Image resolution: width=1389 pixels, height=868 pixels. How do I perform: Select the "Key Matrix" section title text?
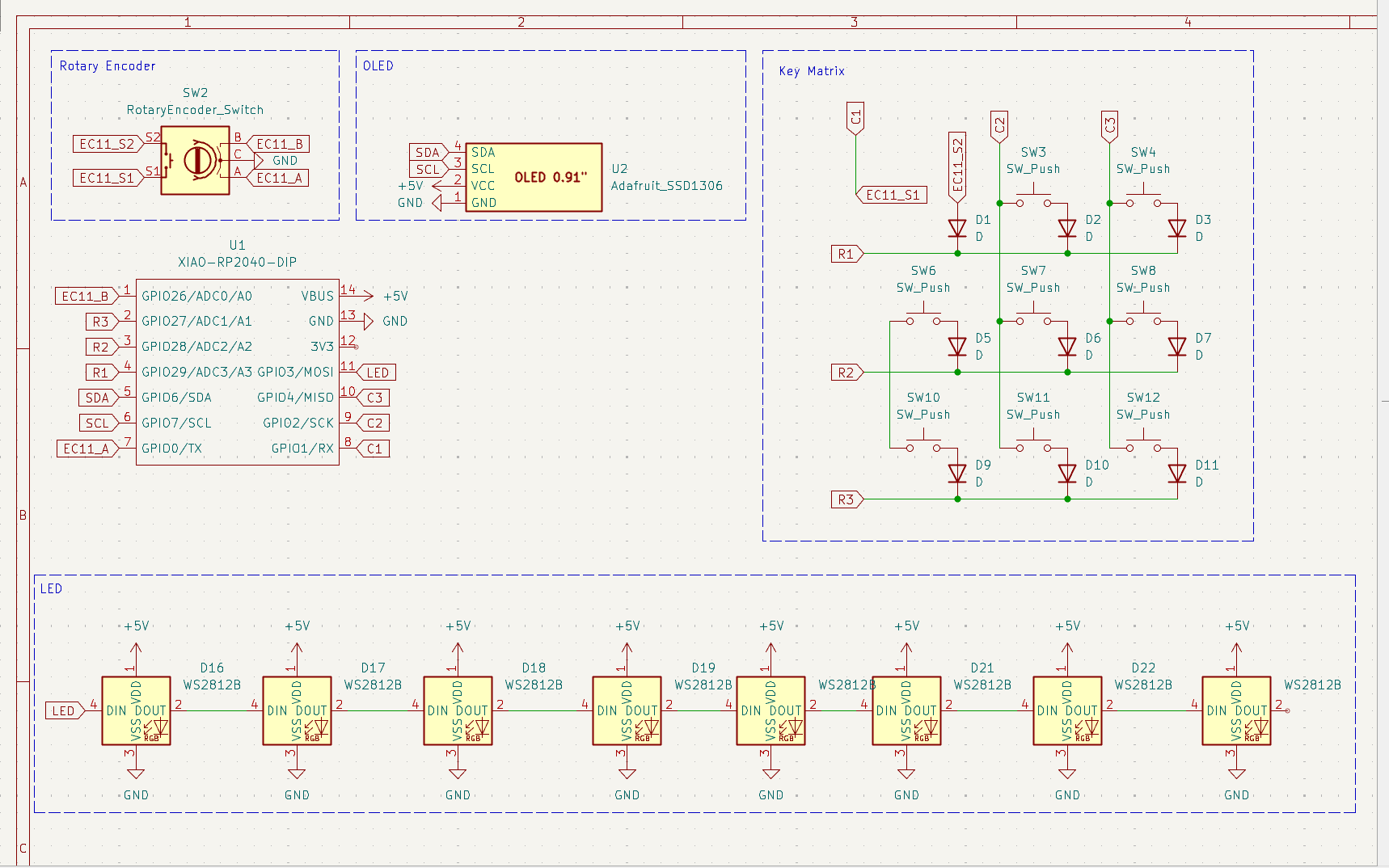(812, 71)
